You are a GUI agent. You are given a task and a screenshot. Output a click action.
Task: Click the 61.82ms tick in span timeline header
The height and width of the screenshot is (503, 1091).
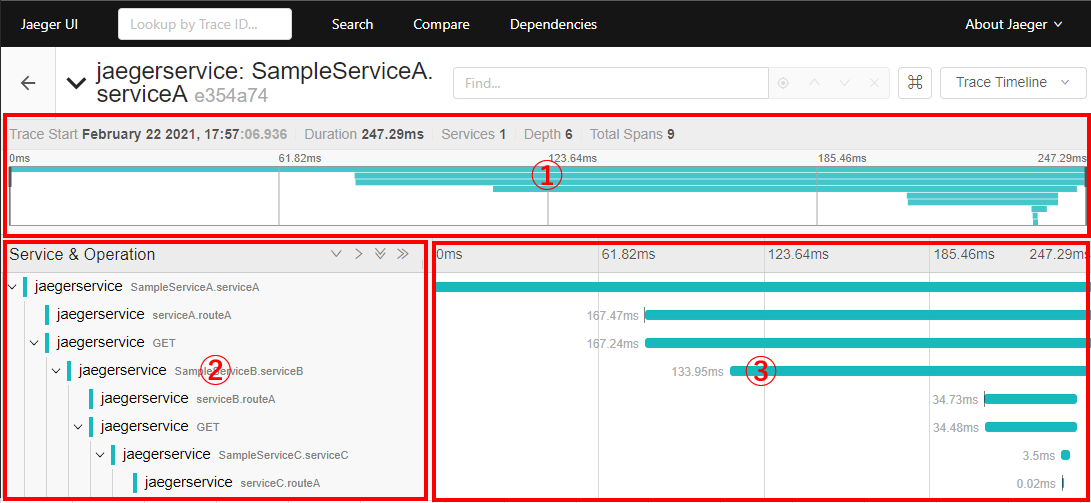[x=628, y=254]
